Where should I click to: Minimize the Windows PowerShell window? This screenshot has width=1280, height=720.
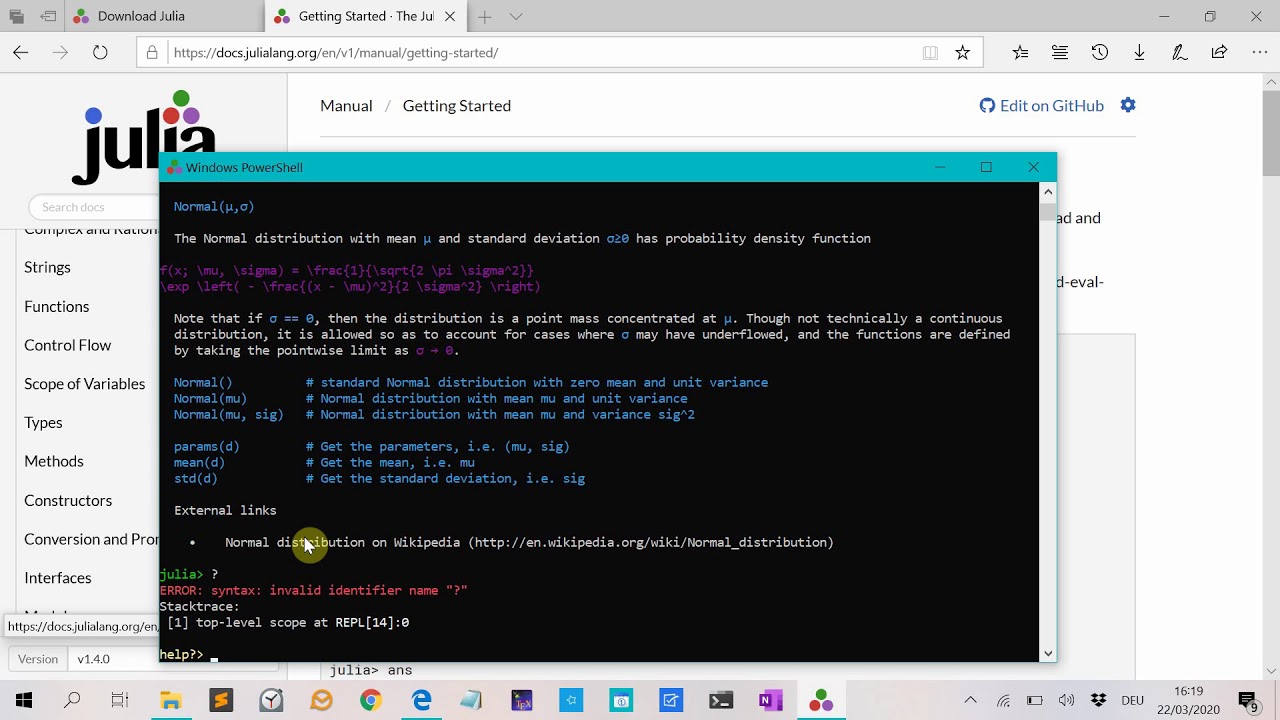point(940,167)
